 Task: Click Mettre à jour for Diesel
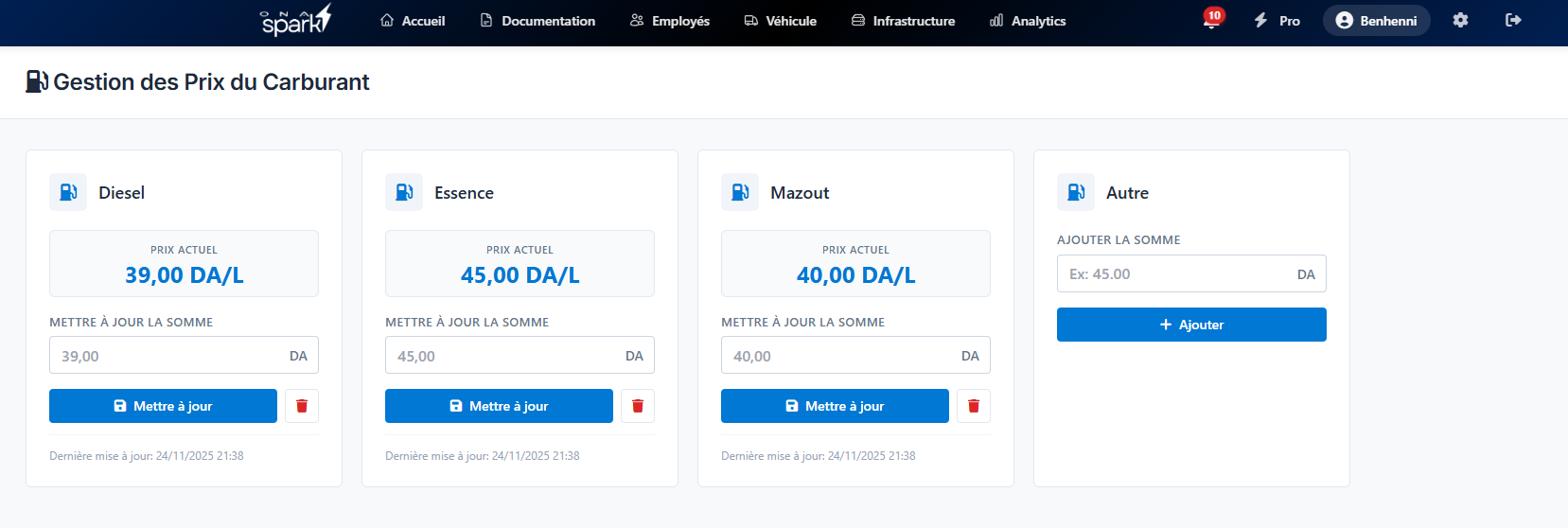tap(163, 406)
